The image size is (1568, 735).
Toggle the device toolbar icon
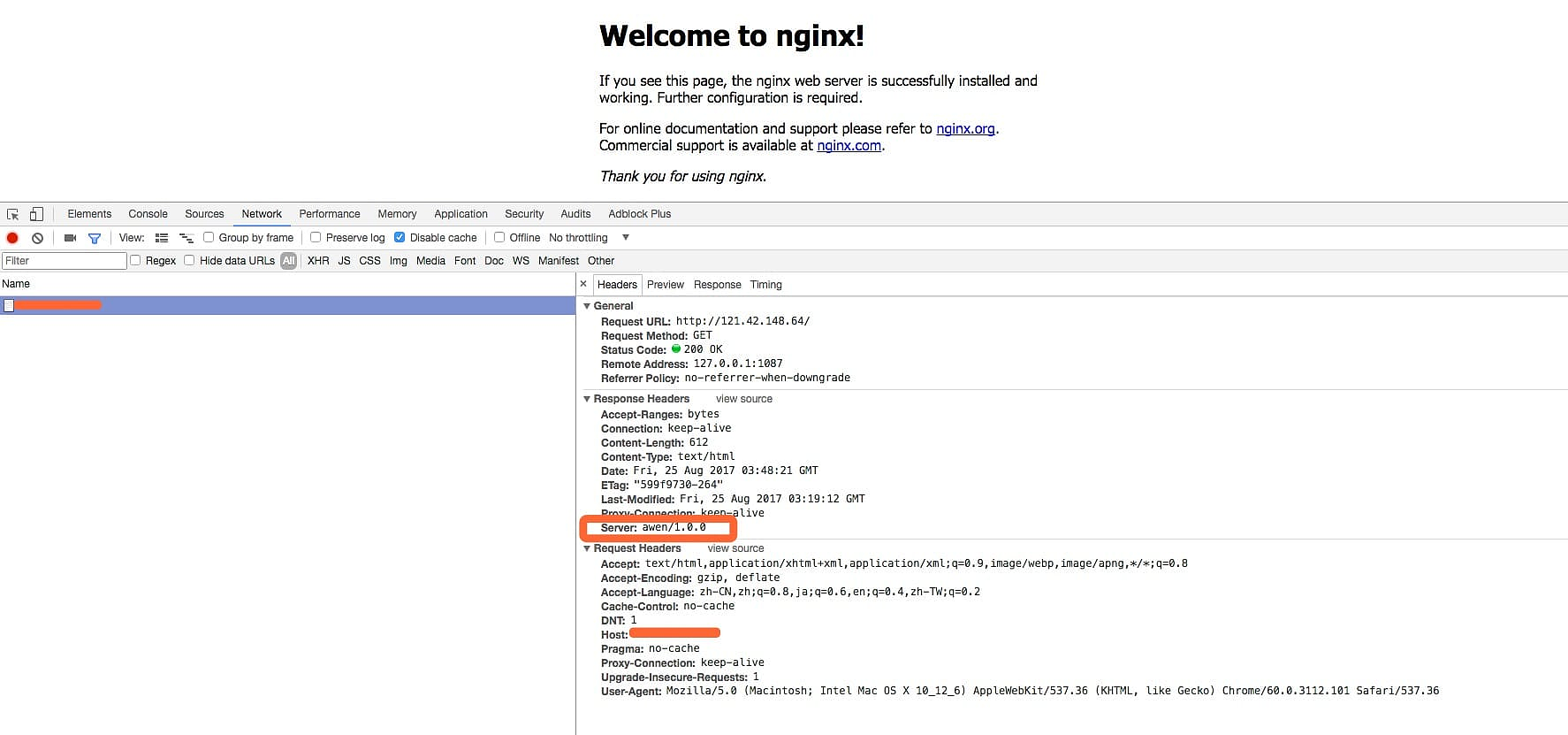tap(36, 214)
